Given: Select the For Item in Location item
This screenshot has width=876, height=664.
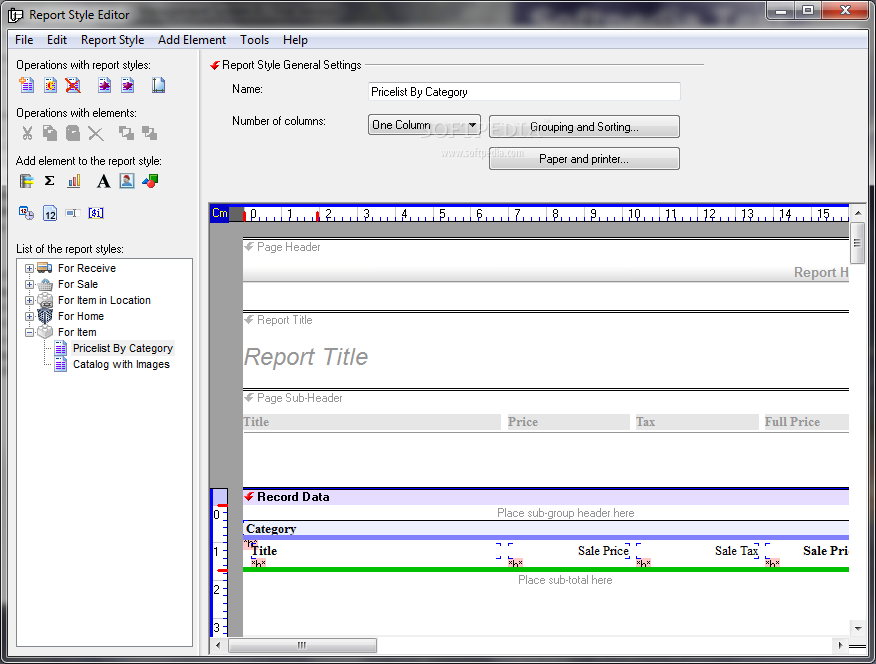Looking at the screenshot, I should click(104, 300).
